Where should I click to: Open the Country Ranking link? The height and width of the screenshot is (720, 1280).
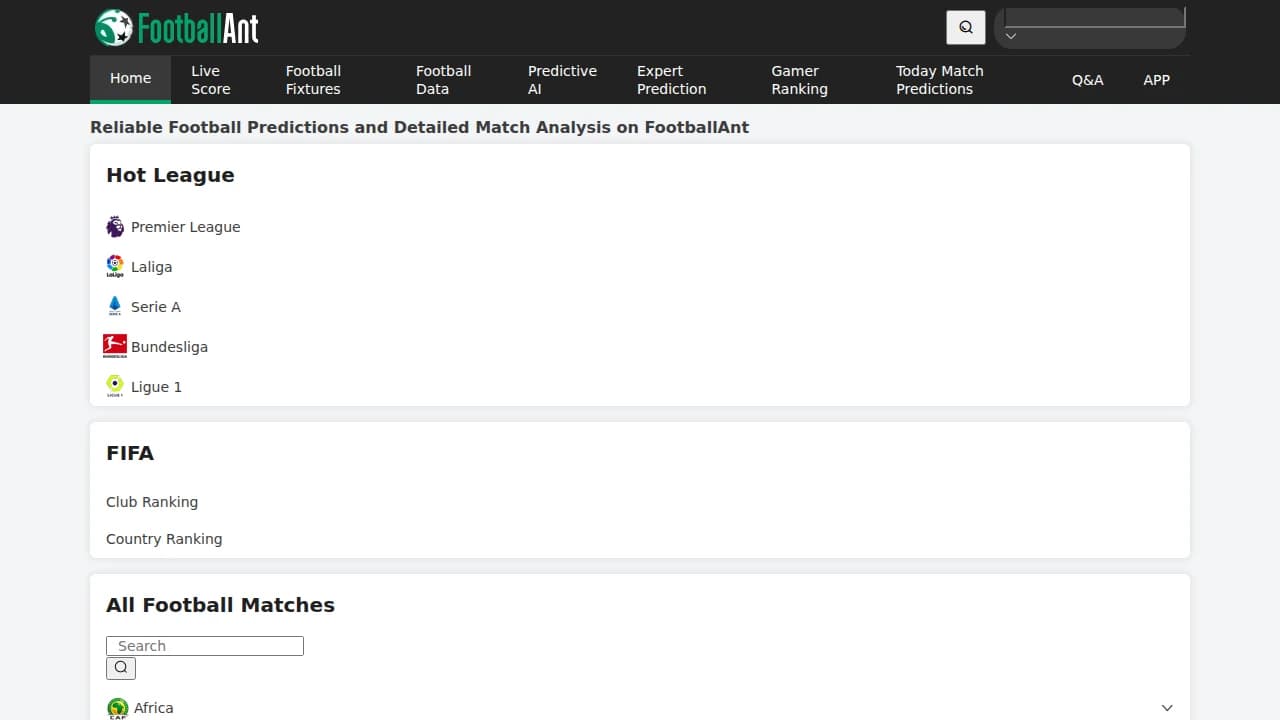coord(164,539)
